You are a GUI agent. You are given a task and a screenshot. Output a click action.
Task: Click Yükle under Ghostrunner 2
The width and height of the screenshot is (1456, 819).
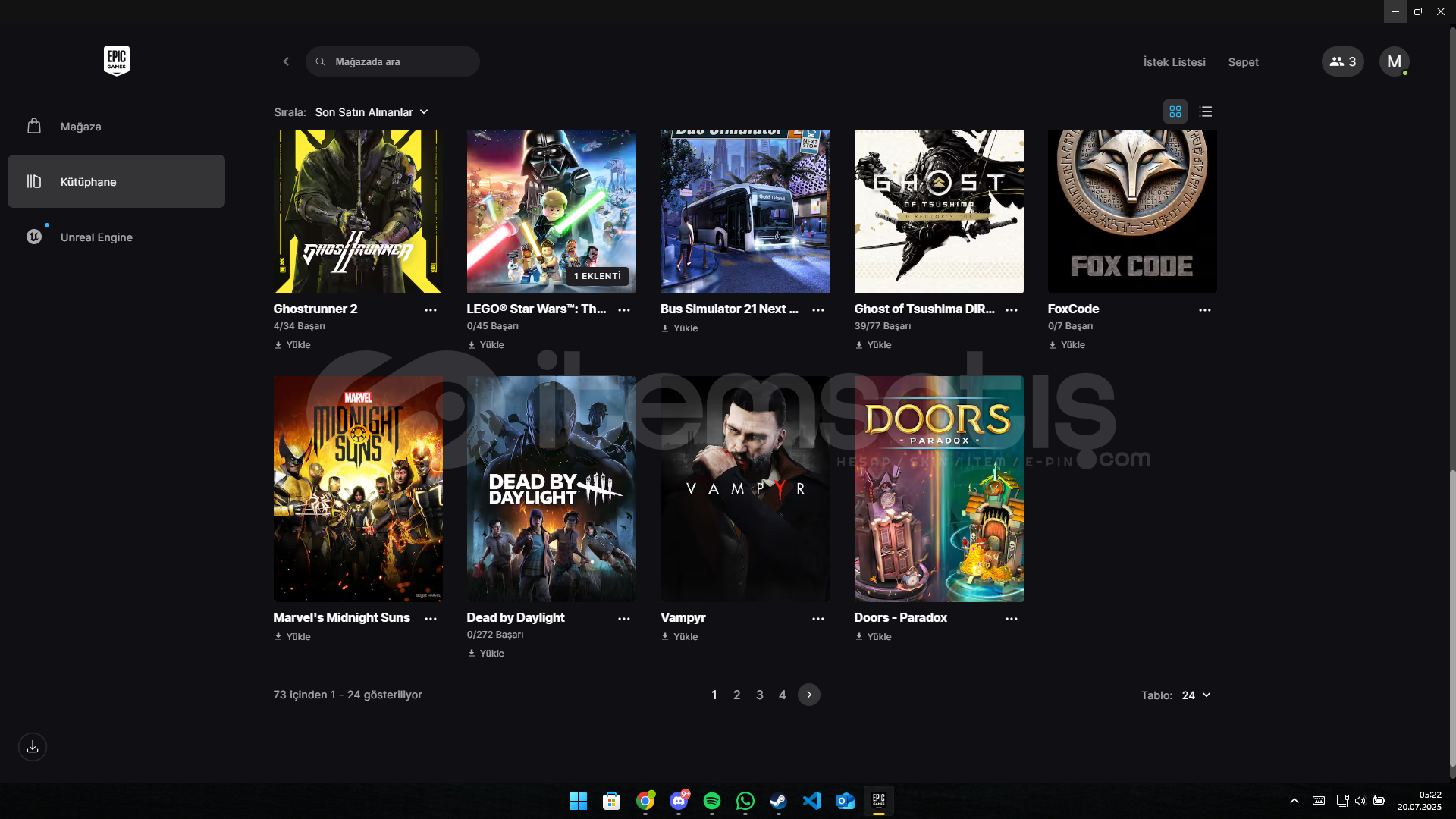(x=293, y=344)
